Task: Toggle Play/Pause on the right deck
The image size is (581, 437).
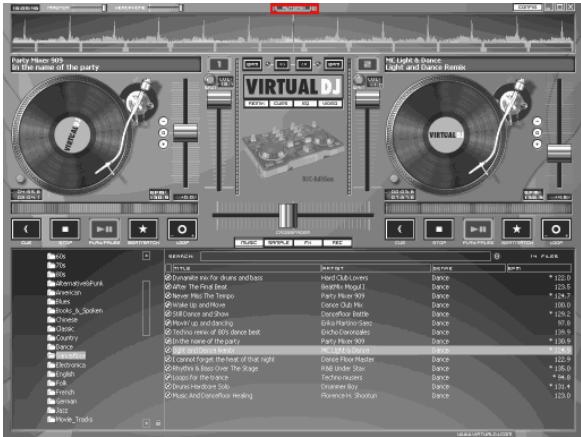Action: [x=478, y=229]
